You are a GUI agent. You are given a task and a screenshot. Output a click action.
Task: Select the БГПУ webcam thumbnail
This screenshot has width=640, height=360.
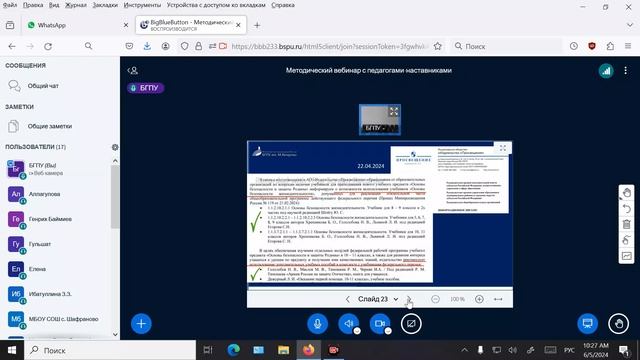pyautogui.click(x=380, y=120)
